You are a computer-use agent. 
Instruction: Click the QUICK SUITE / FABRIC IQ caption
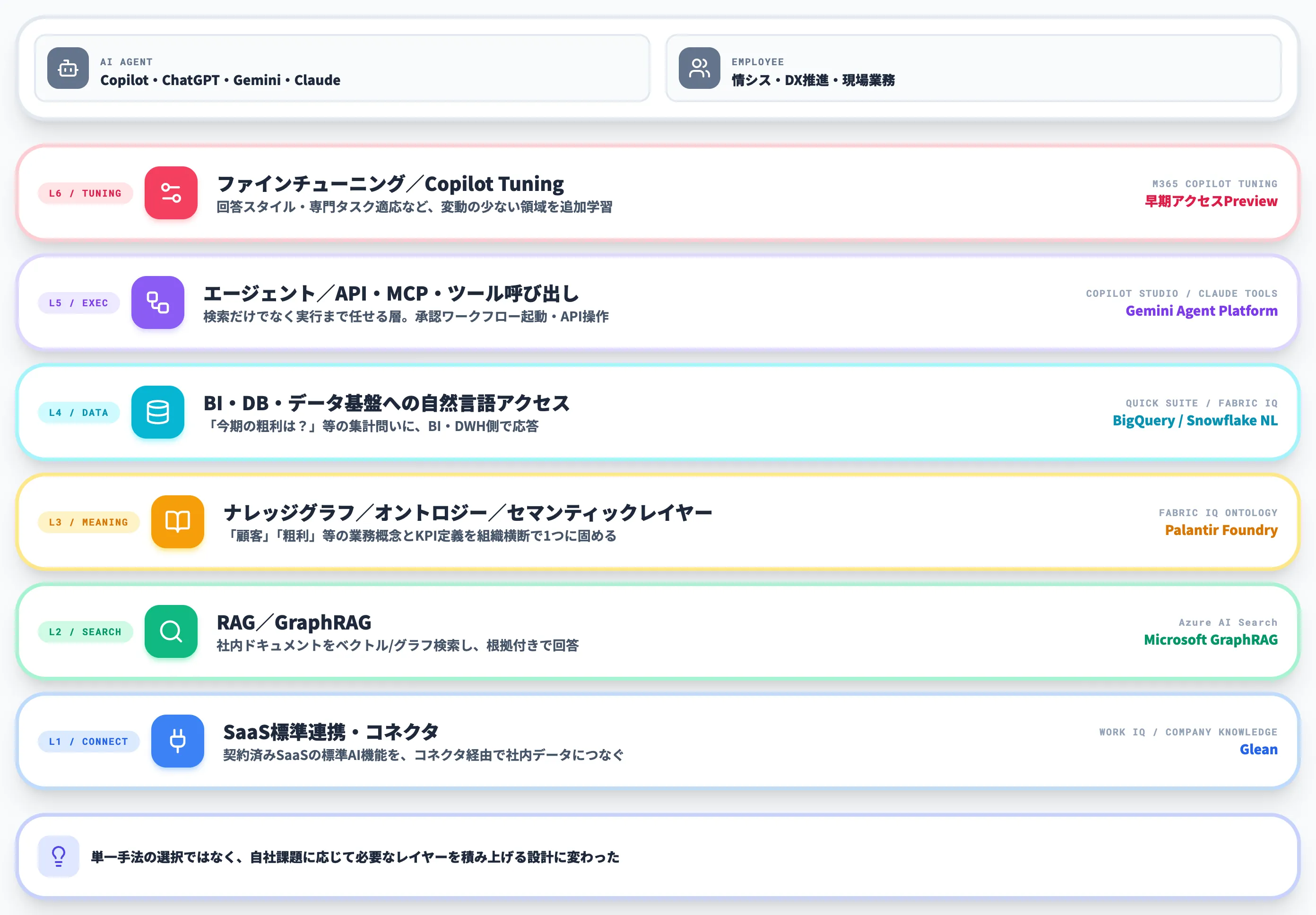1201,403
